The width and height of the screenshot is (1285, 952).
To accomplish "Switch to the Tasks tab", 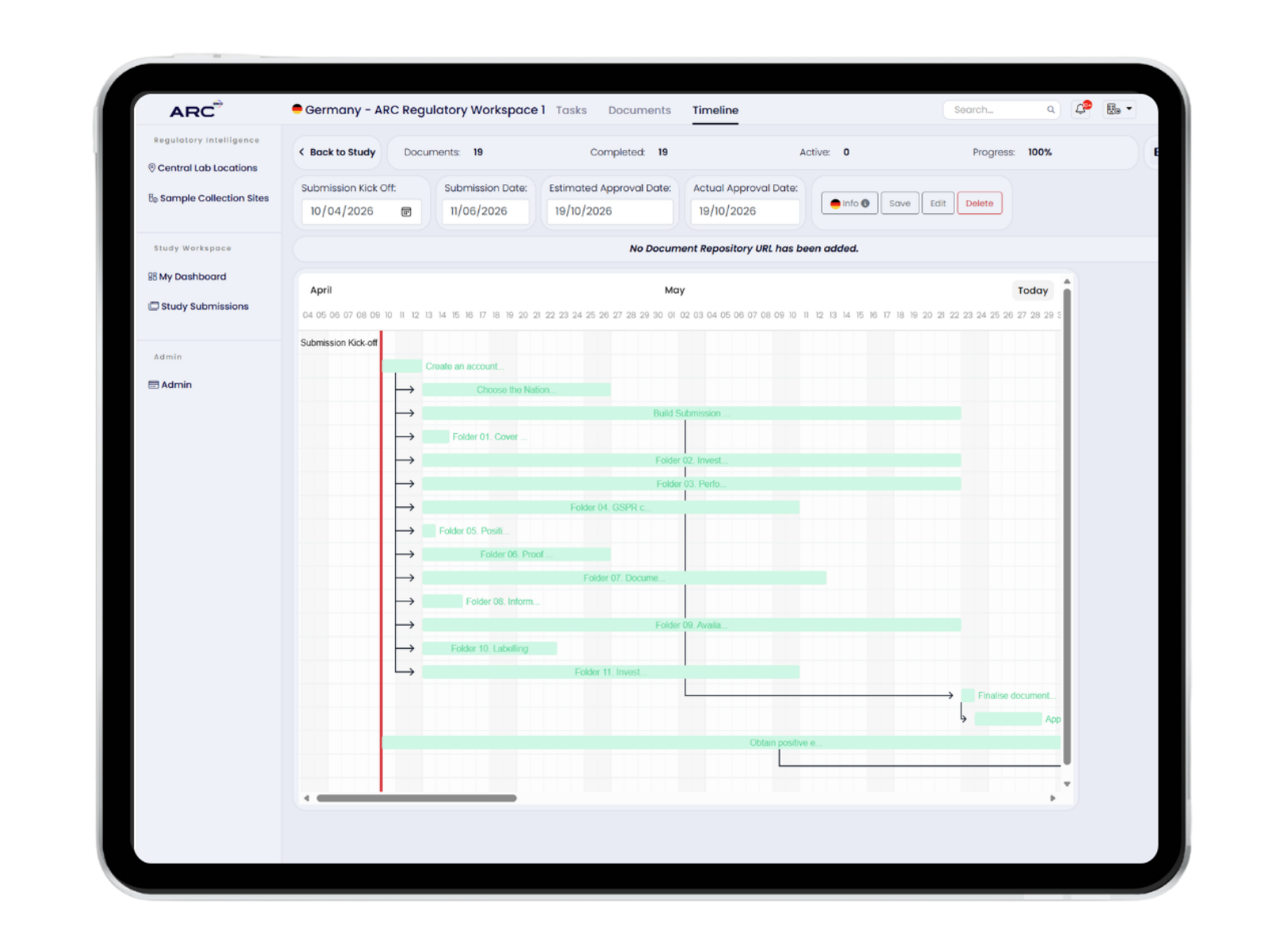I will pos(571,110).
